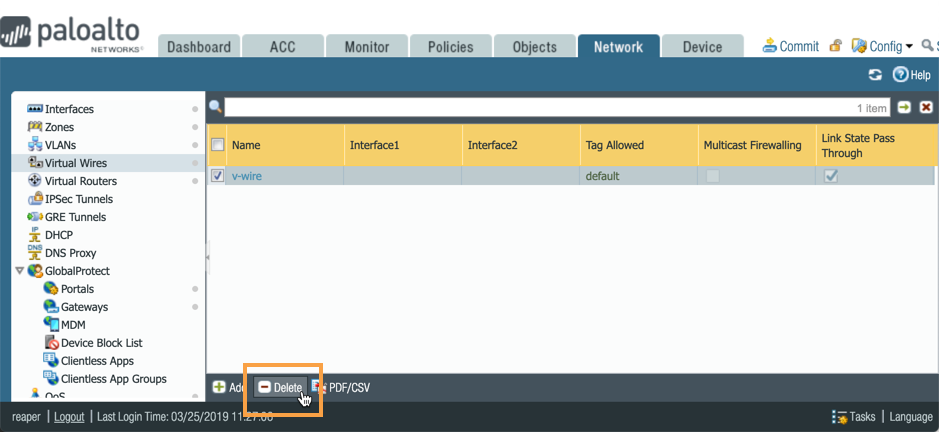Toggle the select-all header checkbox

[x=218, y=144]
